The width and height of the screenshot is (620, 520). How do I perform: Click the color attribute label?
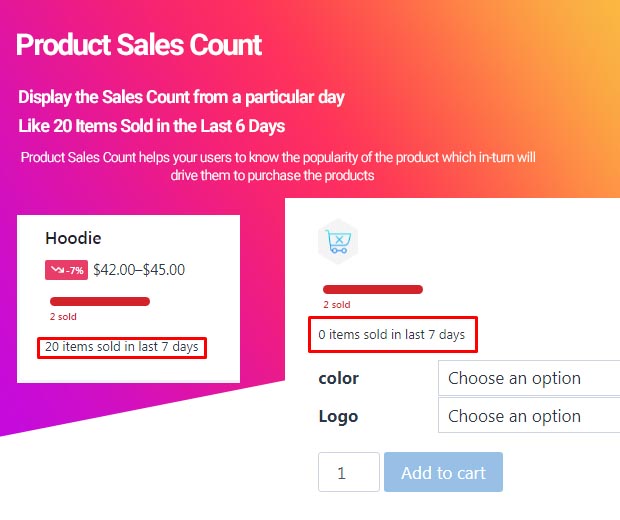[x=338, y=378]
